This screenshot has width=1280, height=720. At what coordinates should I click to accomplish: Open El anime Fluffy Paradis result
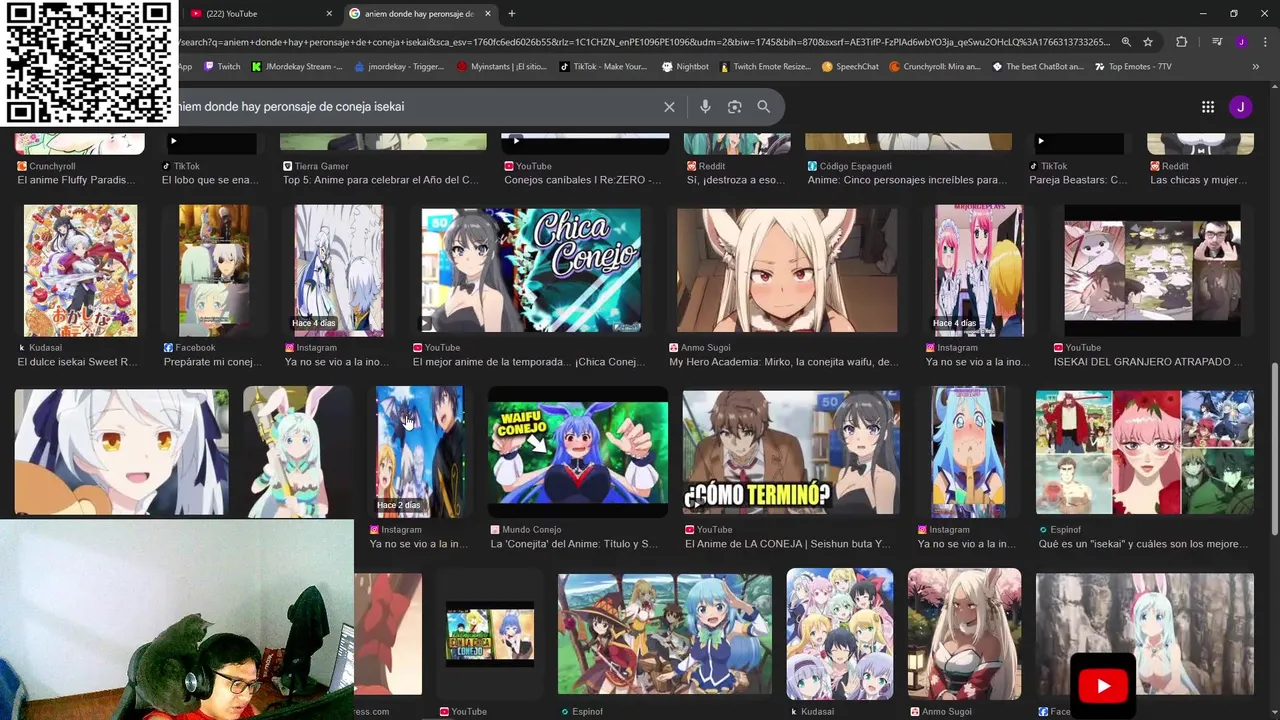pos(76,180)
